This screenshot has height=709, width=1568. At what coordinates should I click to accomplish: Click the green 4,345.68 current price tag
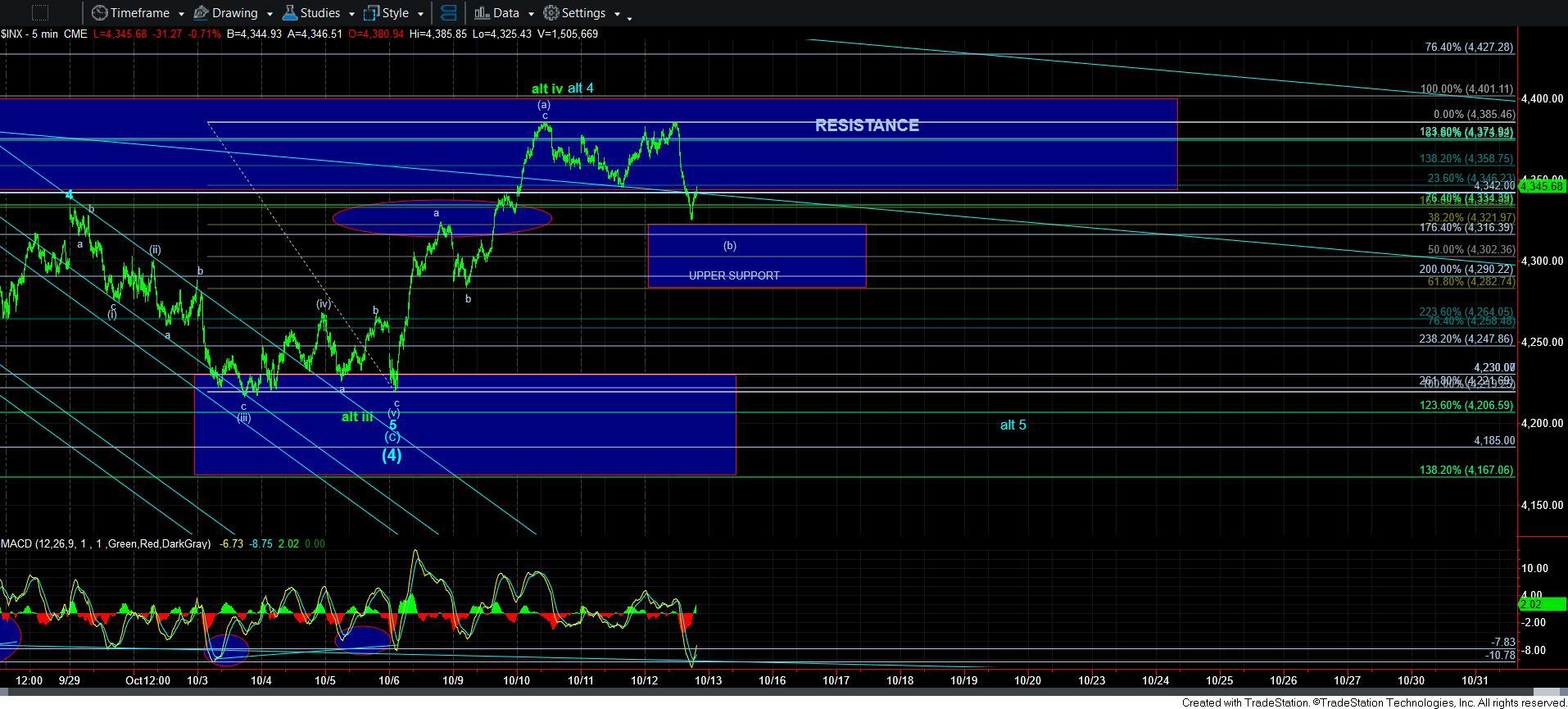click(x=1542, y=186)
